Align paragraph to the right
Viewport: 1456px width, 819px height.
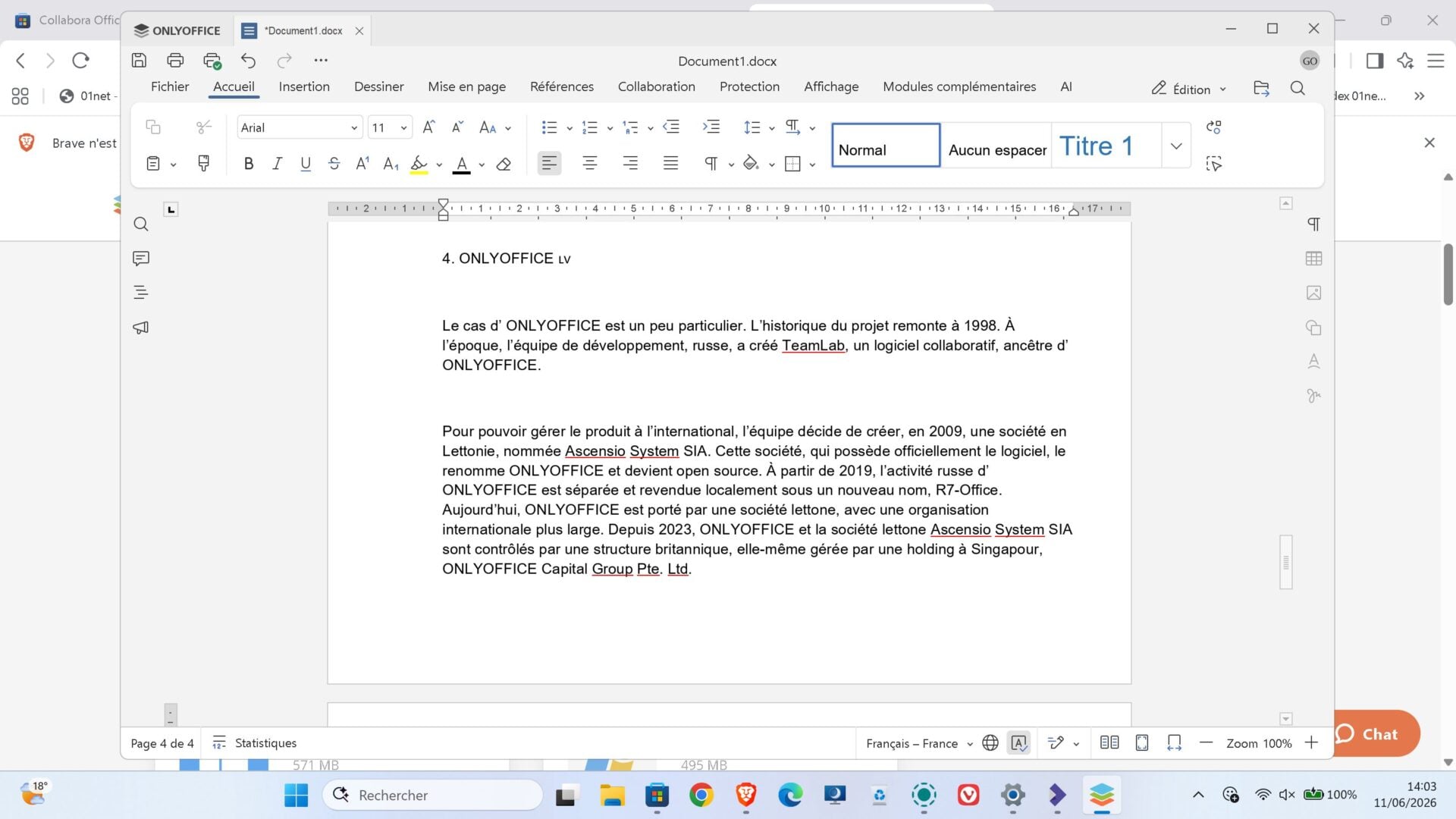[630, 163]
